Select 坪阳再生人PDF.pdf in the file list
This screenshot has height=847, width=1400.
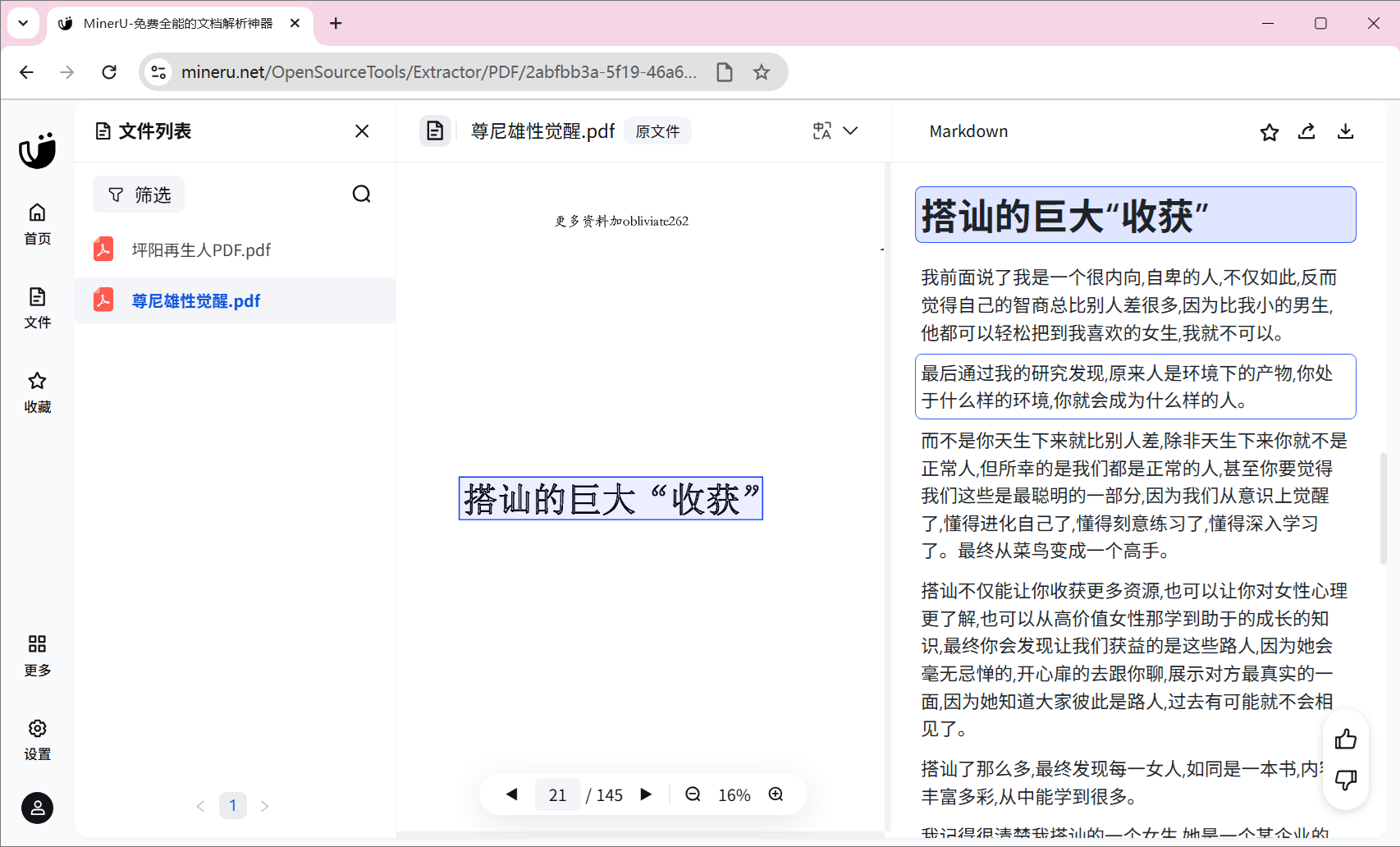click(235, 250)
